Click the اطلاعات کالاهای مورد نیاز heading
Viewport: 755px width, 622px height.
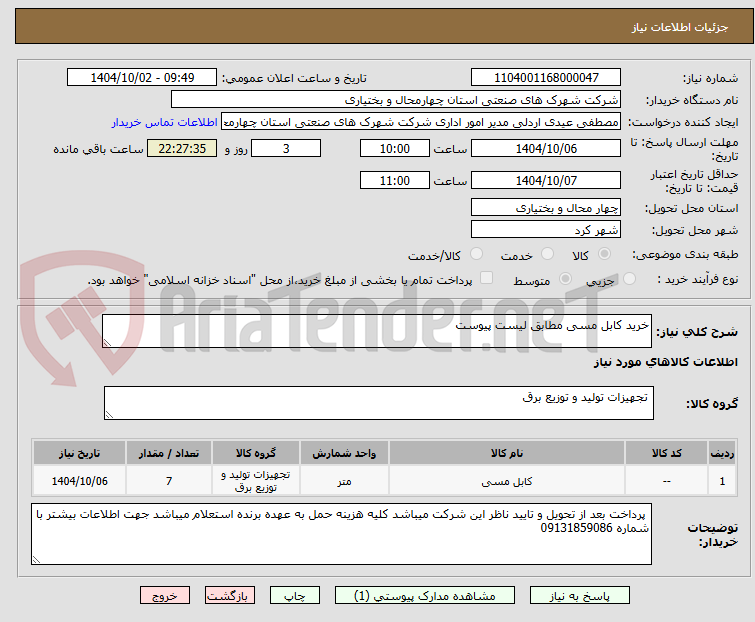click(x=665, y=362)
